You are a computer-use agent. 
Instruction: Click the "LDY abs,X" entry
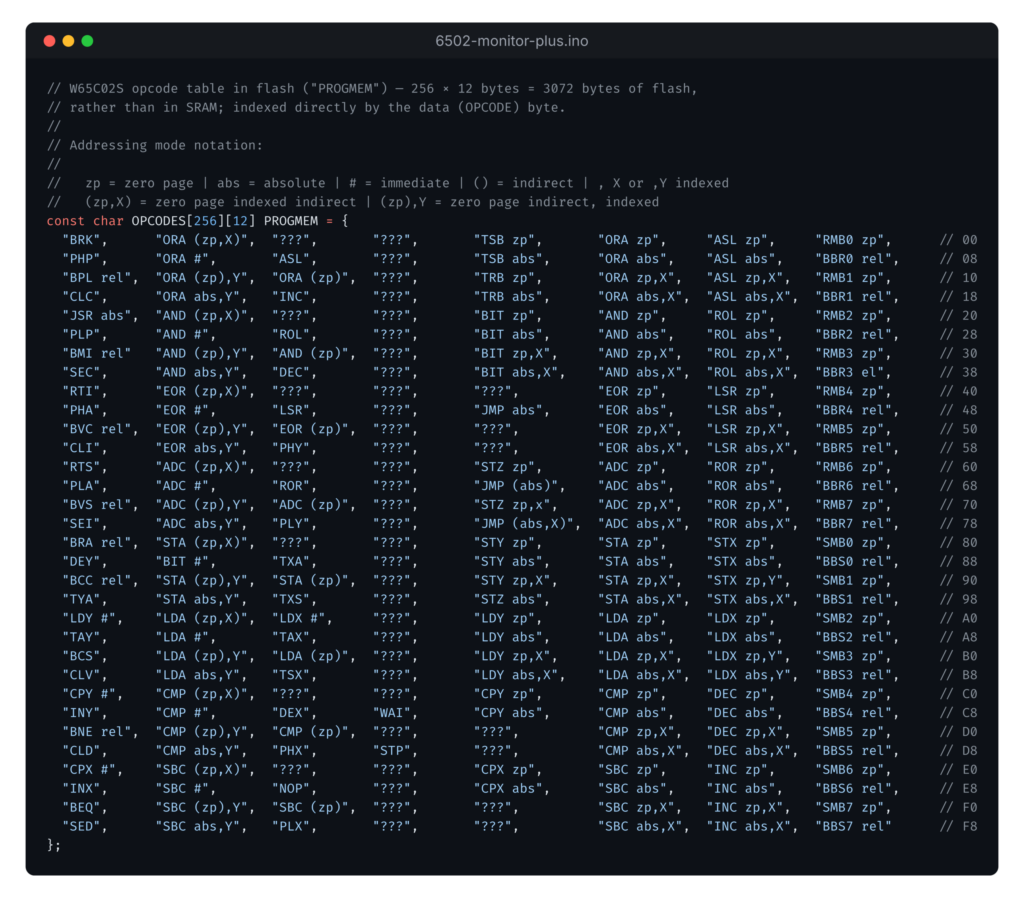point(515,675)
